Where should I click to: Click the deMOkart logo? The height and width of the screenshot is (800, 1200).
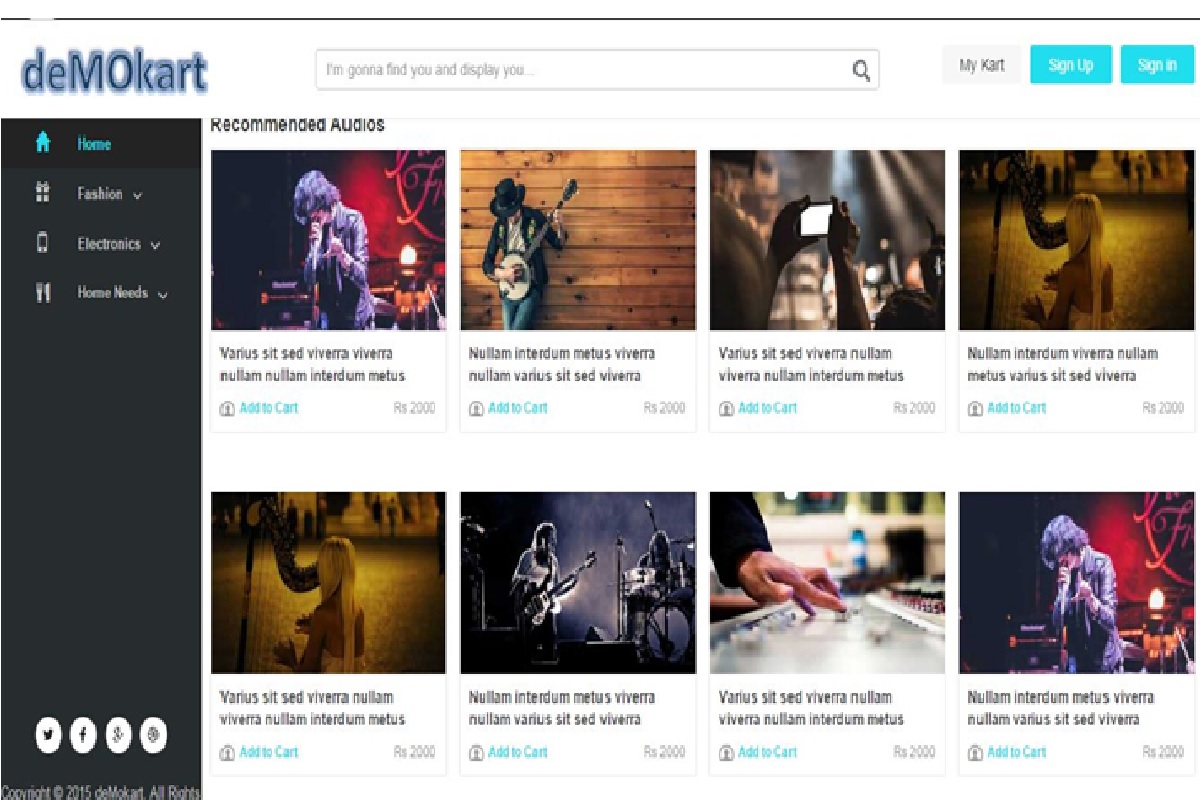pyautogui.click(x=113, y=72)
